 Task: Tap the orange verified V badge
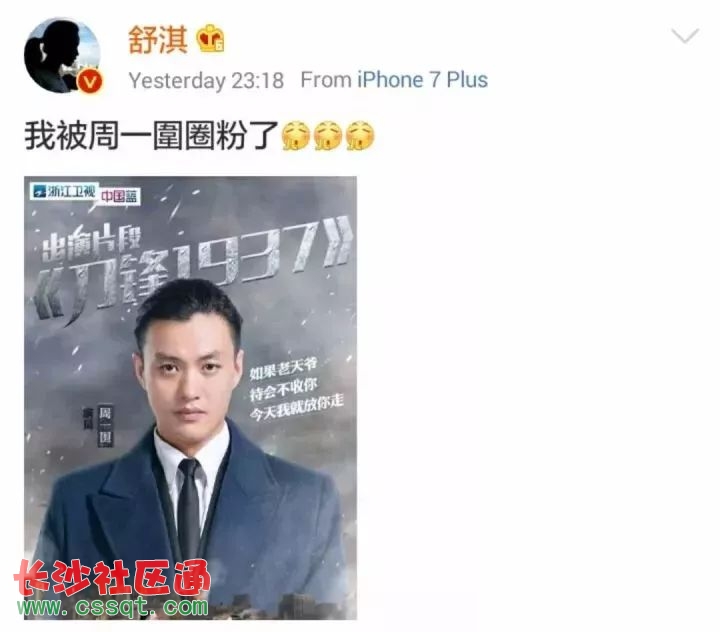point(90,82)
